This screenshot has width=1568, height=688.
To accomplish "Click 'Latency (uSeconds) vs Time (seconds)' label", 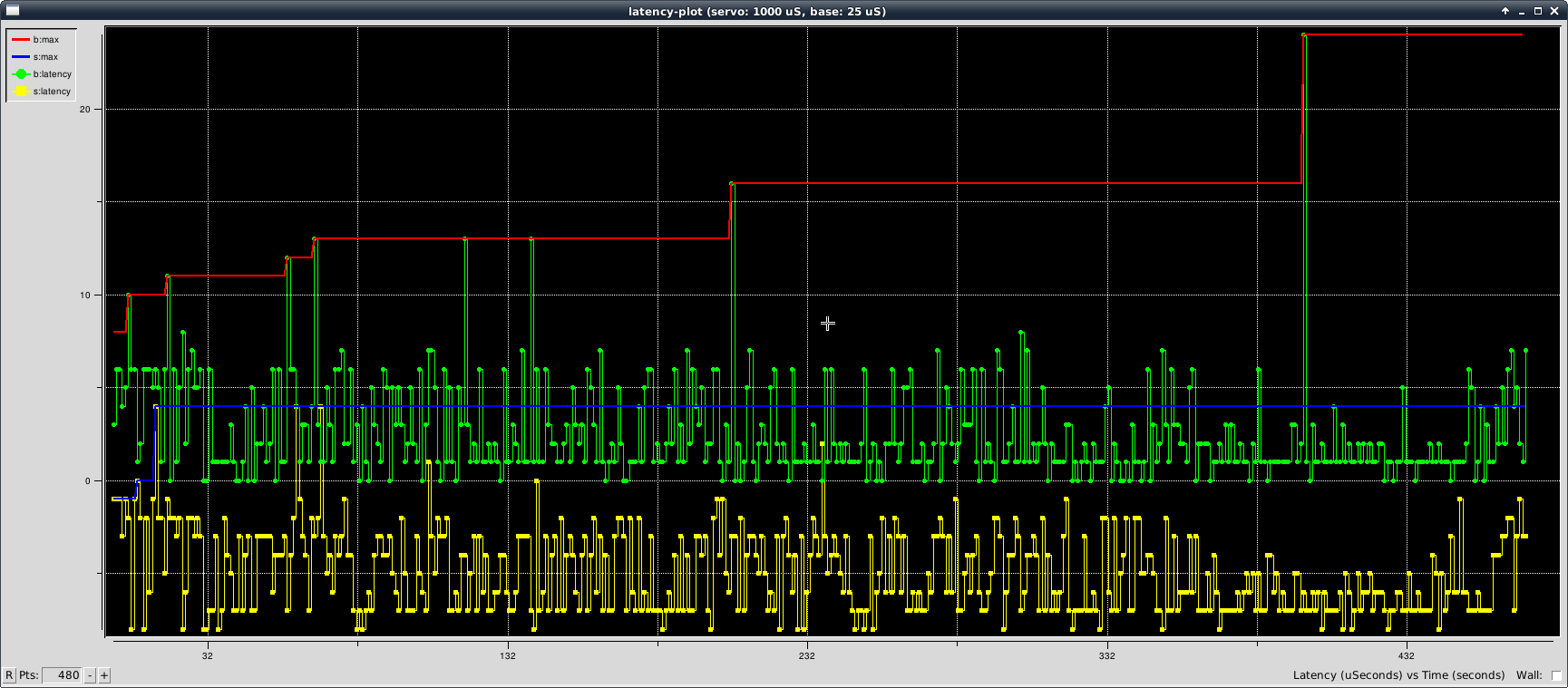I will [x=1398, y=675].
